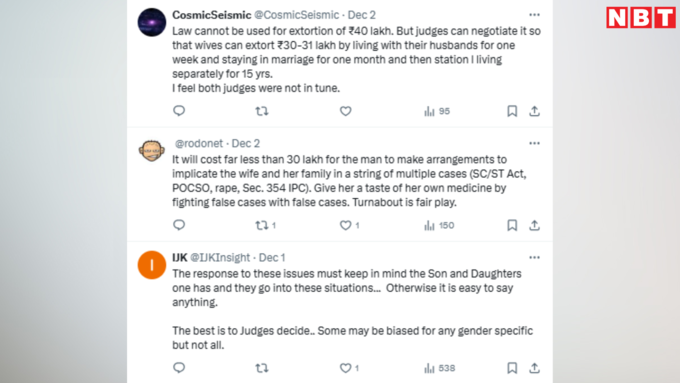Click the orange IJK profile avatar
This screenshot has height=383, width=680.
[152, 265]
